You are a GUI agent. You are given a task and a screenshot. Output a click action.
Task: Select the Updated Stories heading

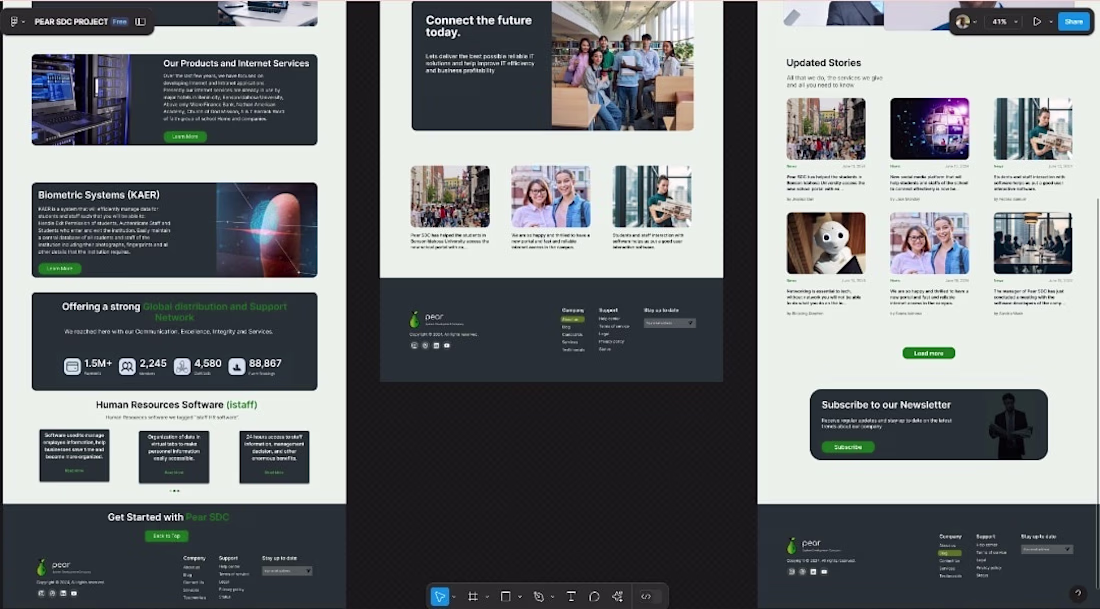coord(824,62)
